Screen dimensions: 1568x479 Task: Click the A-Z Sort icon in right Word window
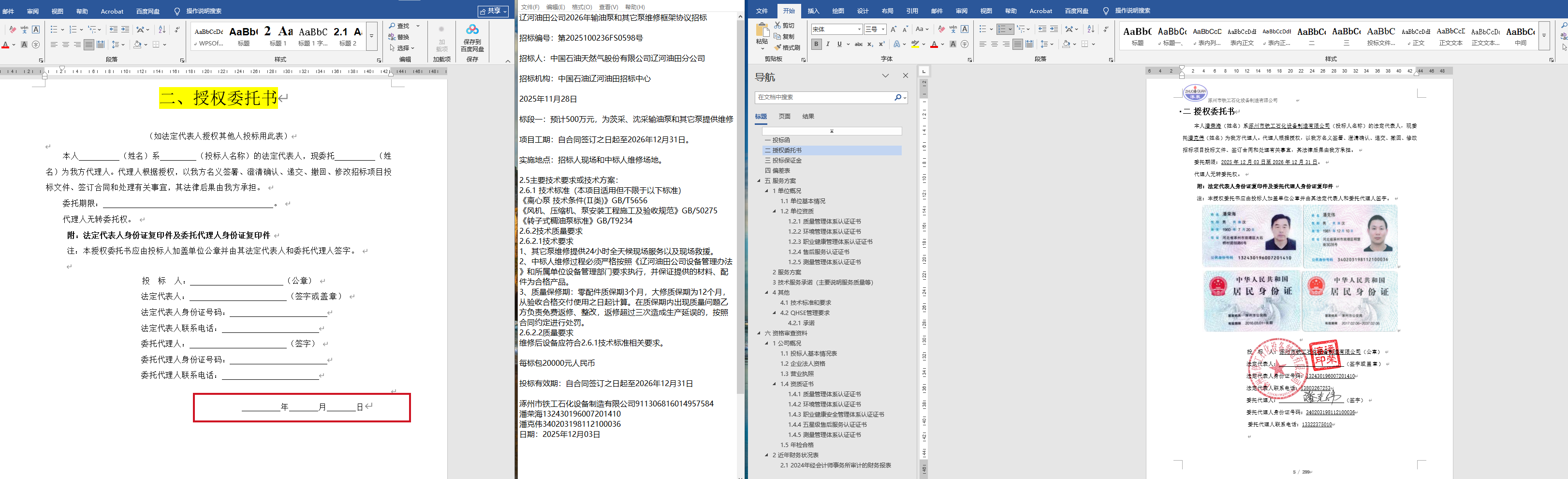1091,29
